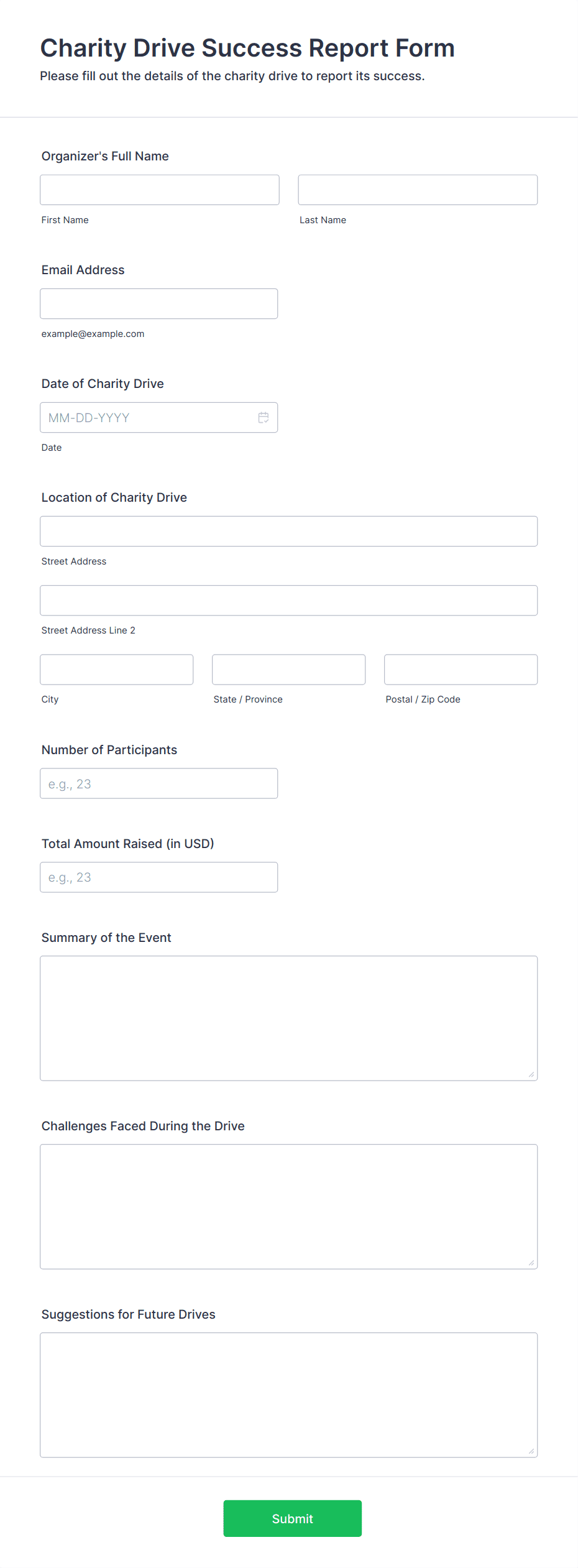Click the MM-DD-YYYY date field
The height and width of the screenshot is (1568, 578).
tap(149, 417)
